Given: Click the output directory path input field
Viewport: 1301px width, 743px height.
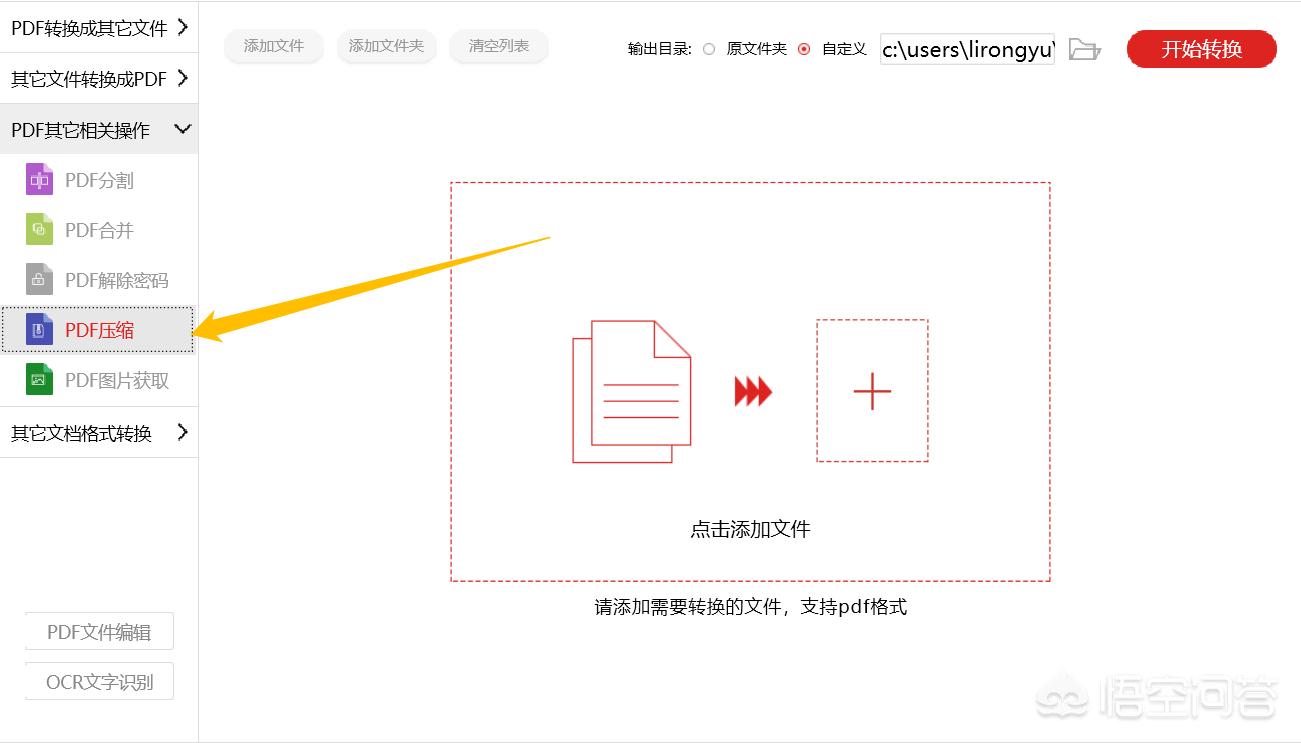Looking at the screenshot, I should (x=965, y=49).
